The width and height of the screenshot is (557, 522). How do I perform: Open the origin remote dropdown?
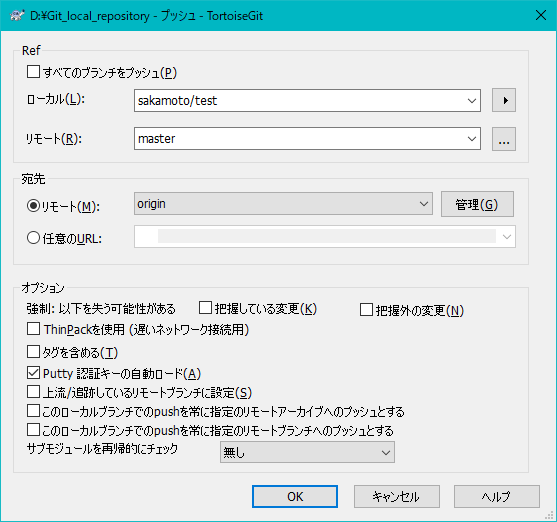[423, 204]
